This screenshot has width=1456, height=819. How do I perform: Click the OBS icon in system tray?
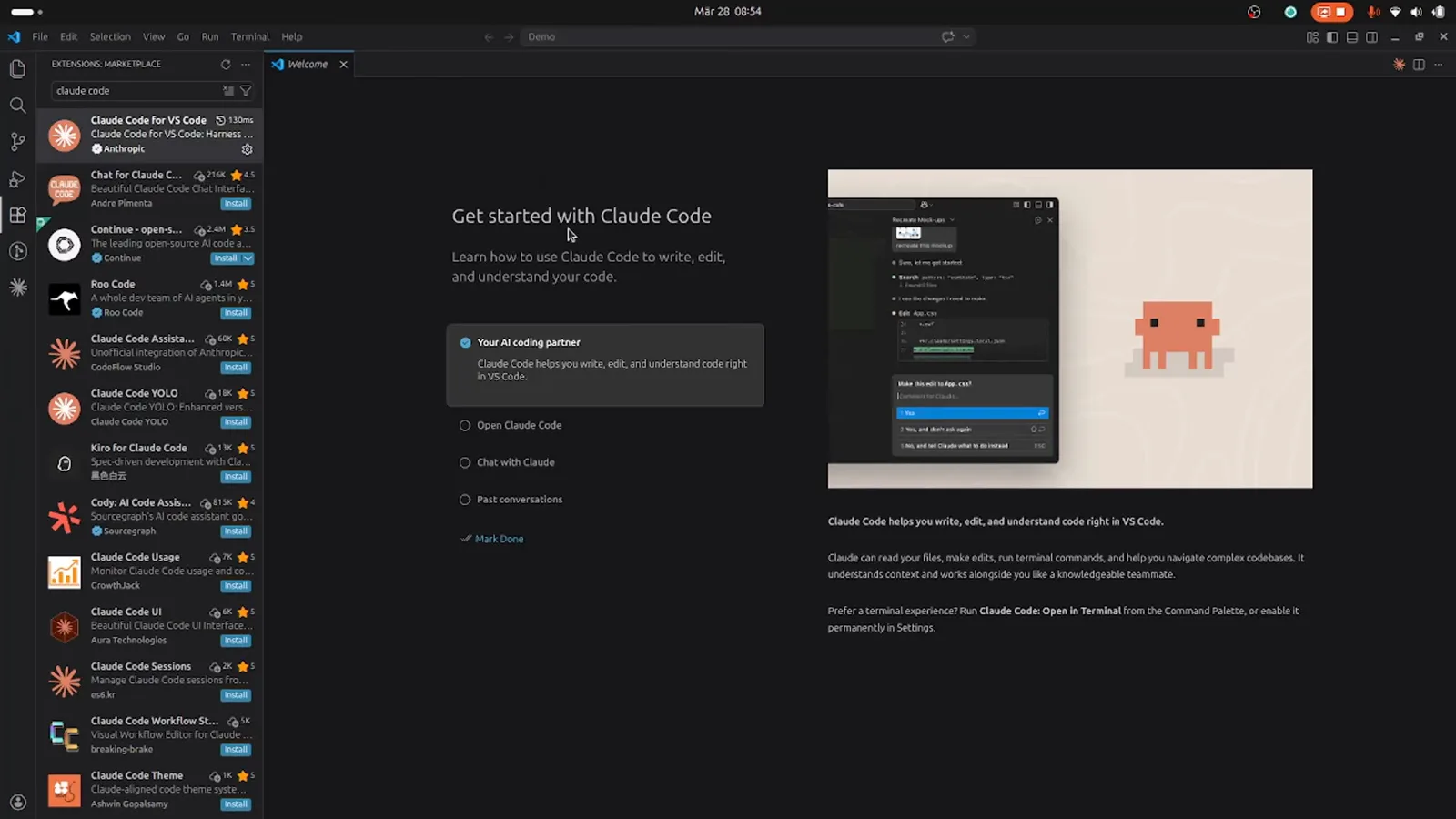1254,12
